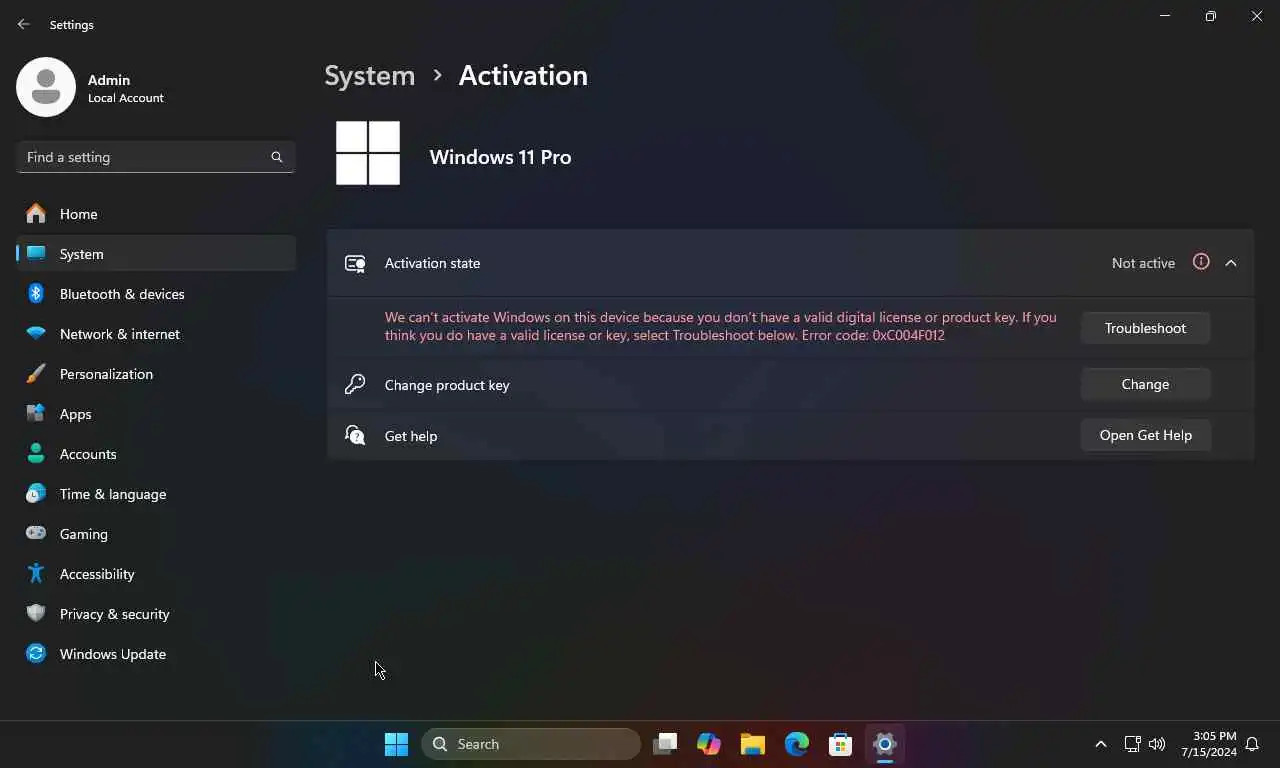
Task: Select System in the sidebar
Action: click(156, 254)
